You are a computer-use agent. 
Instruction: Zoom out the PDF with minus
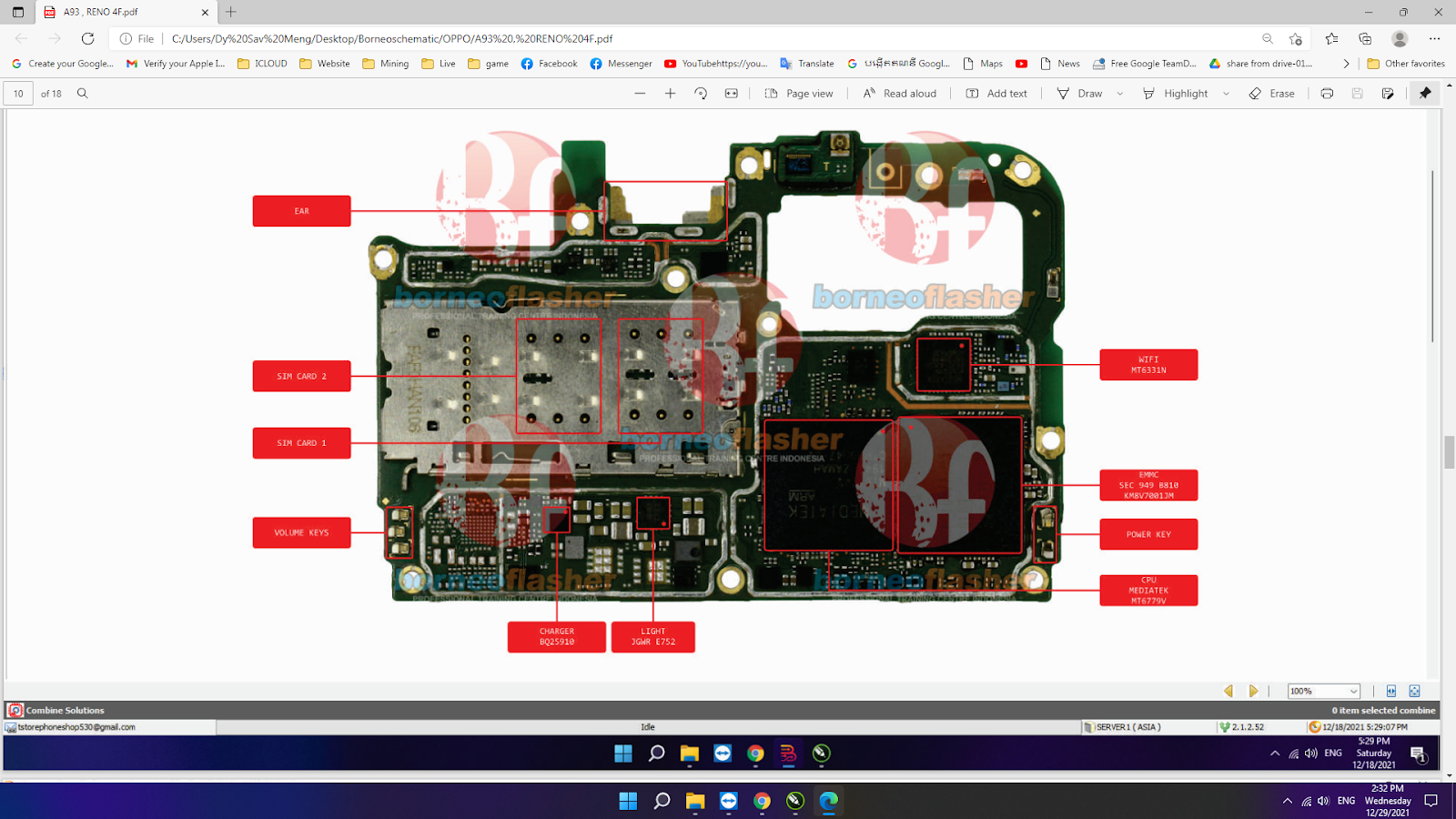click(x=641, y=94)
